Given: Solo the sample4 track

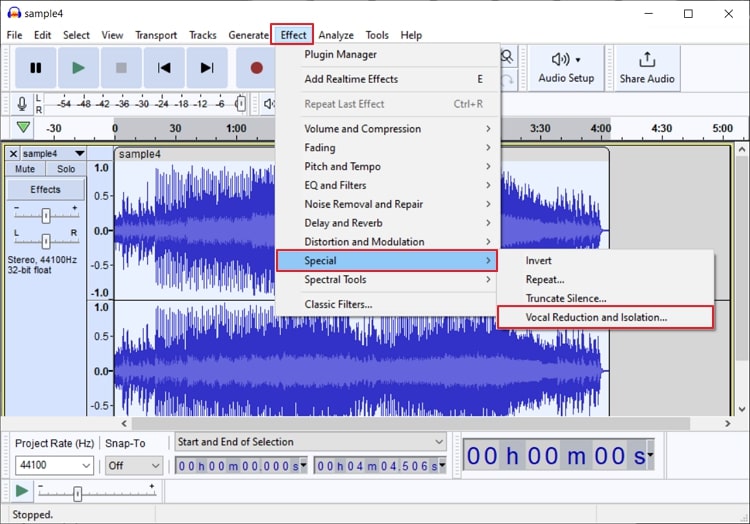Looking at the screenshot, I should click(x=66, y=169).
